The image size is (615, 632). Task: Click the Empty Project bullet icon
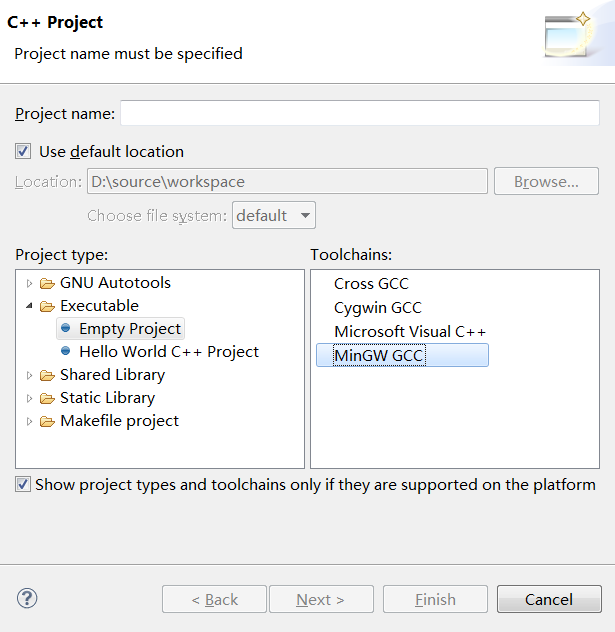pyautogui.click(x=66, y=328)
